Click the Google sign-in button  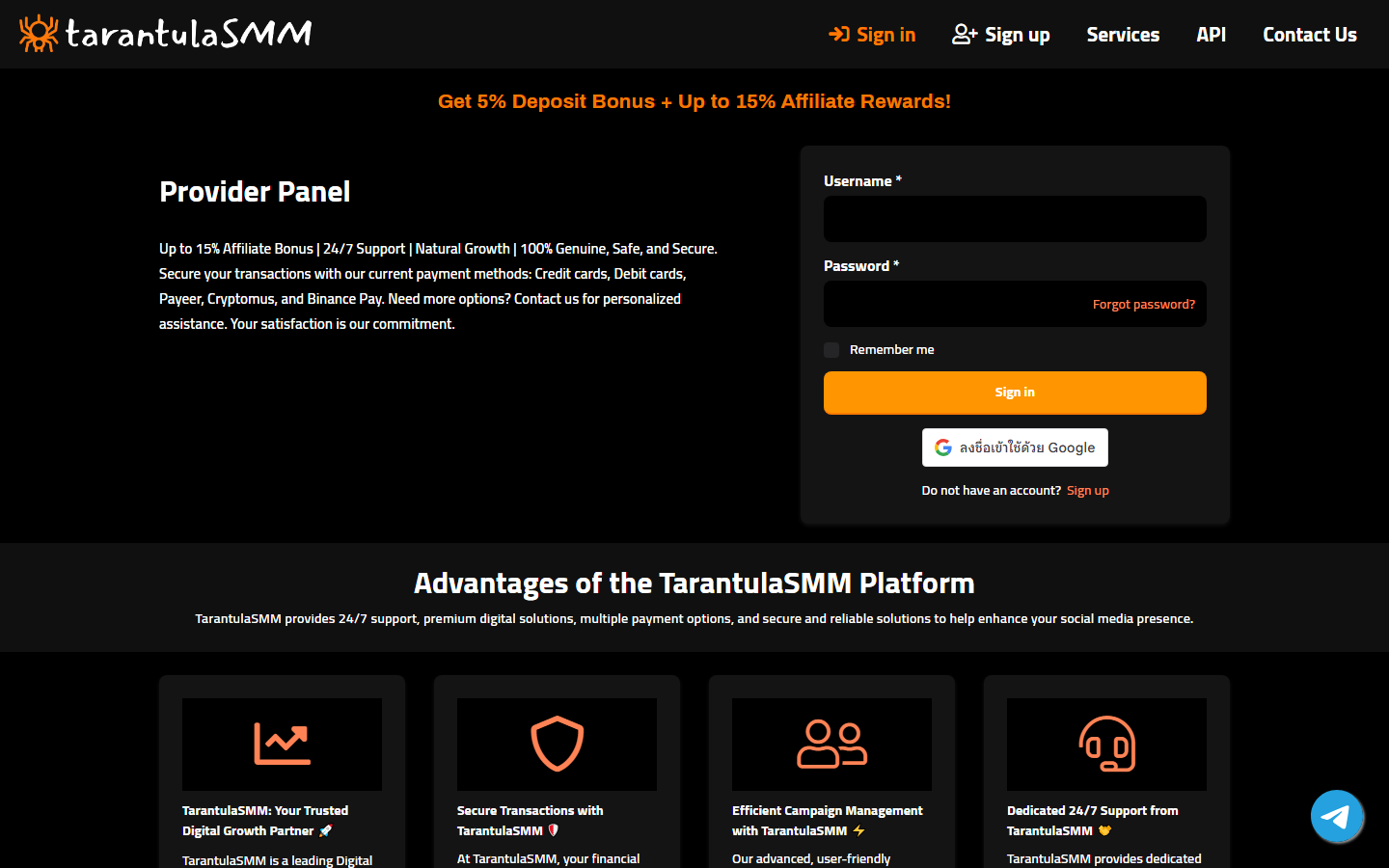(1015, 447)
